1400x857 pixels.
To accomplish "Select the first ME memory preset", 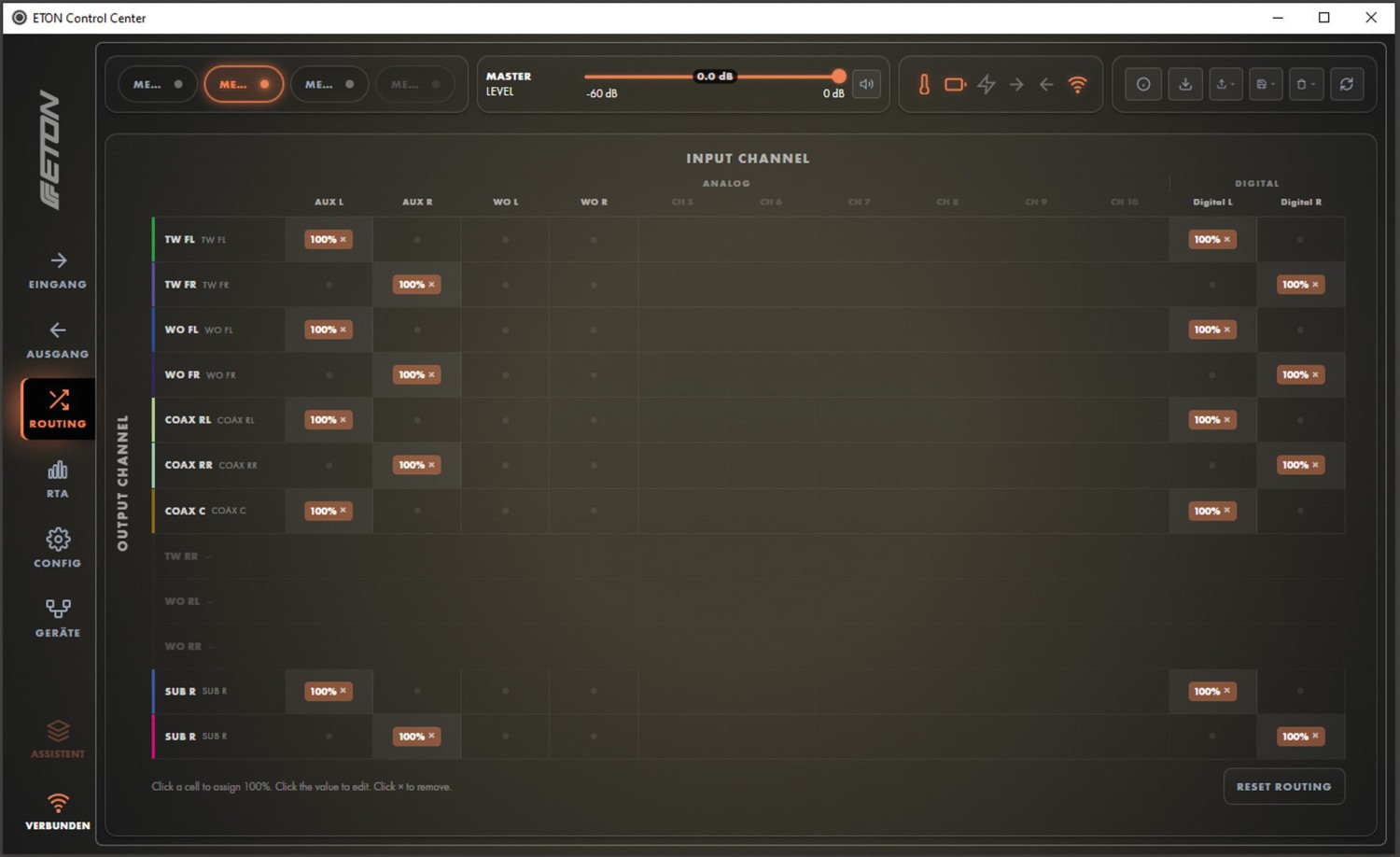I will 157,84.
